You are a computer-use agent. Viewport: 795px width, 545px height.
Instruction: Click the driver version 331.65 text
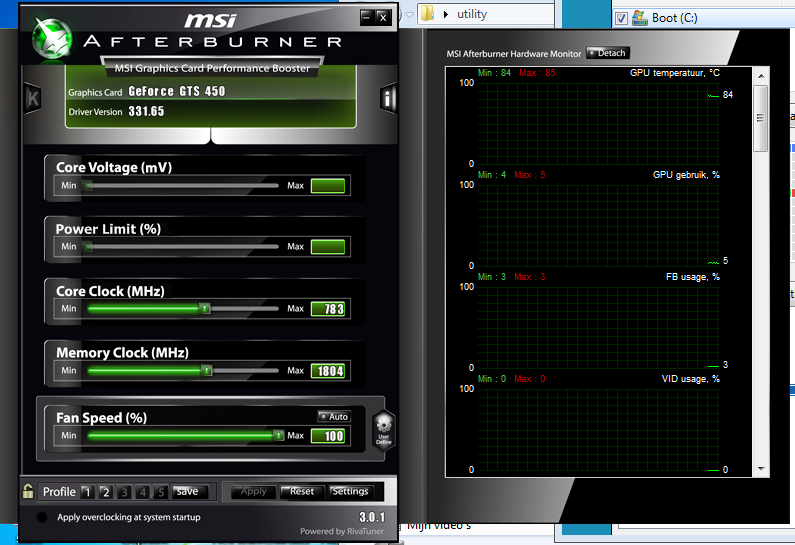147,112
